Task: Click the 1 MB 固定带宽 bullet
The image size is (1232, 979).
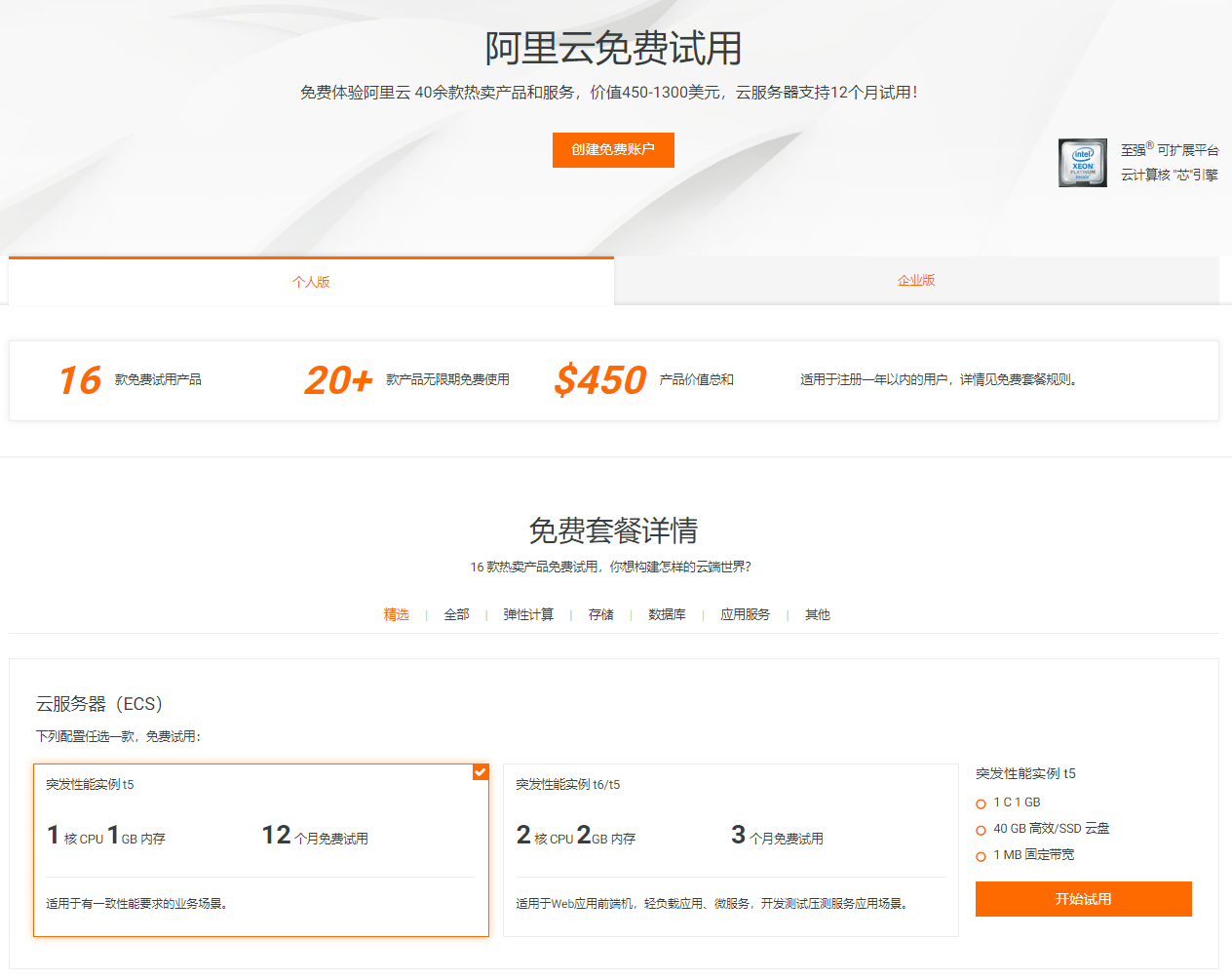Action: (981, 856)
